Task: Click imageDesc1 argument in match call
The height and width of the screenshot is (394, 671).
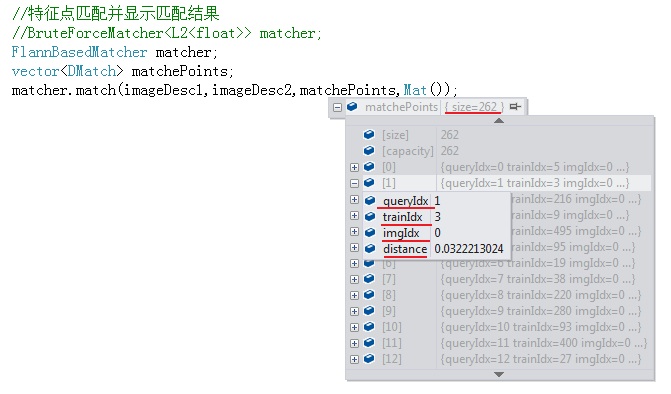Action: [163, 90]
